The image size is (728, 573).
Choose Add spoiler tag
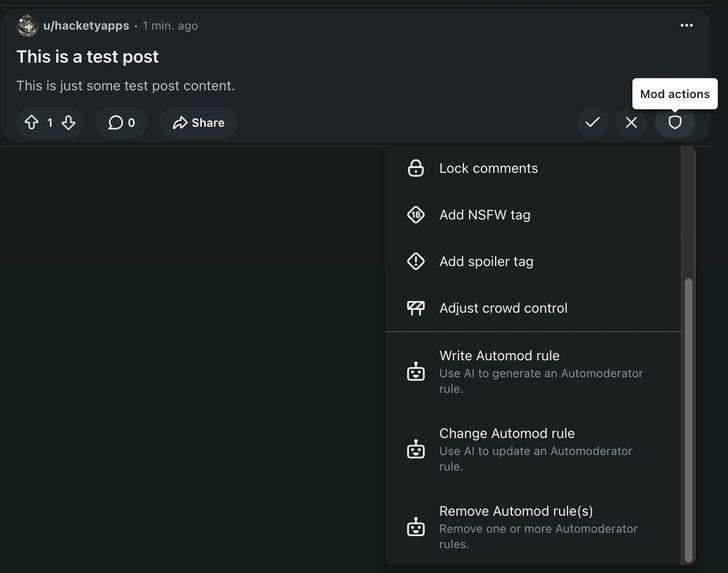[533, 261]
